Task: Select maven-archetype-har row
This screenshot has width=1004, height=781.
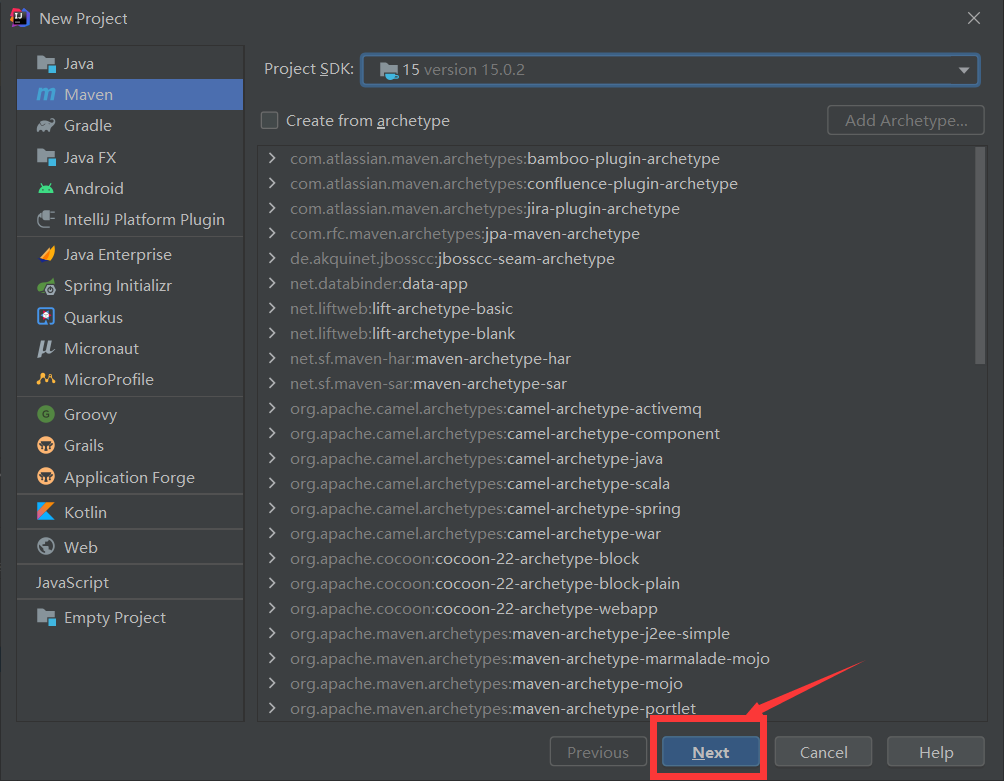Action: [x=618, y=358]
